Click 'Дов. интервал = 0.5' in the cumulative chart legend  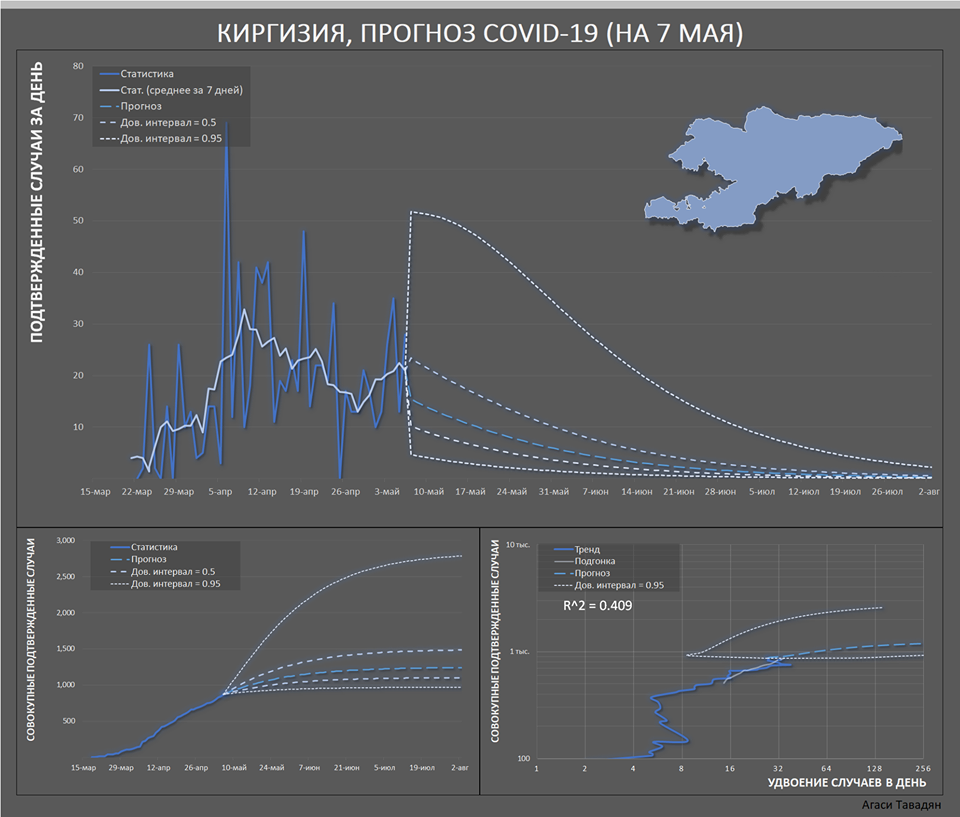pos(172,571)
